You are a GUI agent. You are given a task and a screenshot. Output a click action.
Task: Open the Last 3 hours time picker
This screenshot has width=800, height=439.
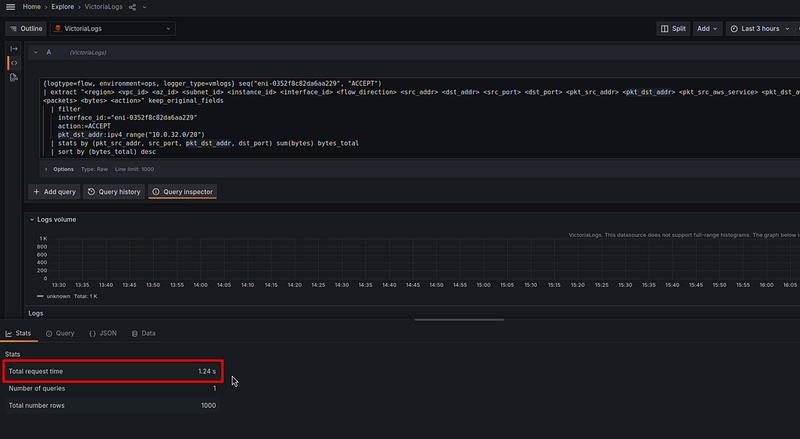point(760,29)
